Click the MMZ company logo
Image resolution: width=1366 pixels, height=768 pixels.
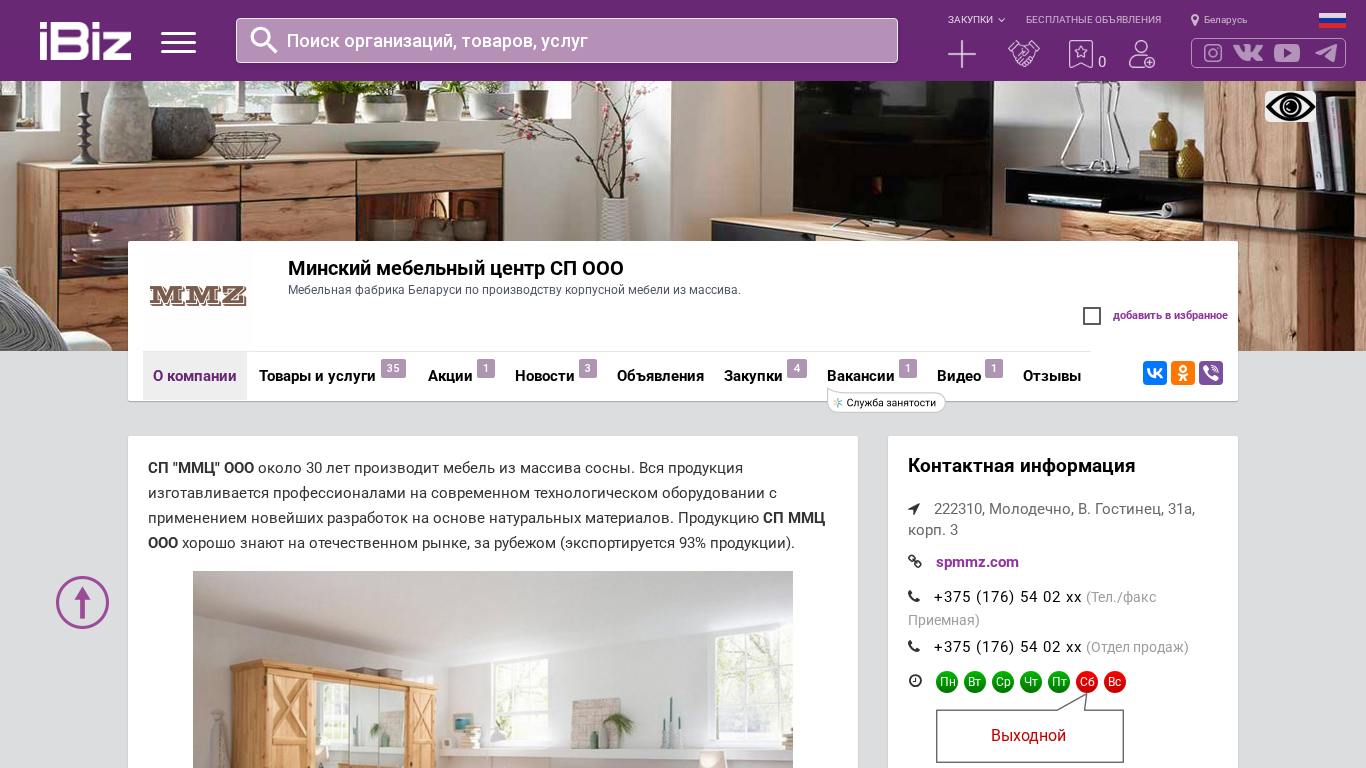(x=198, y=296)
